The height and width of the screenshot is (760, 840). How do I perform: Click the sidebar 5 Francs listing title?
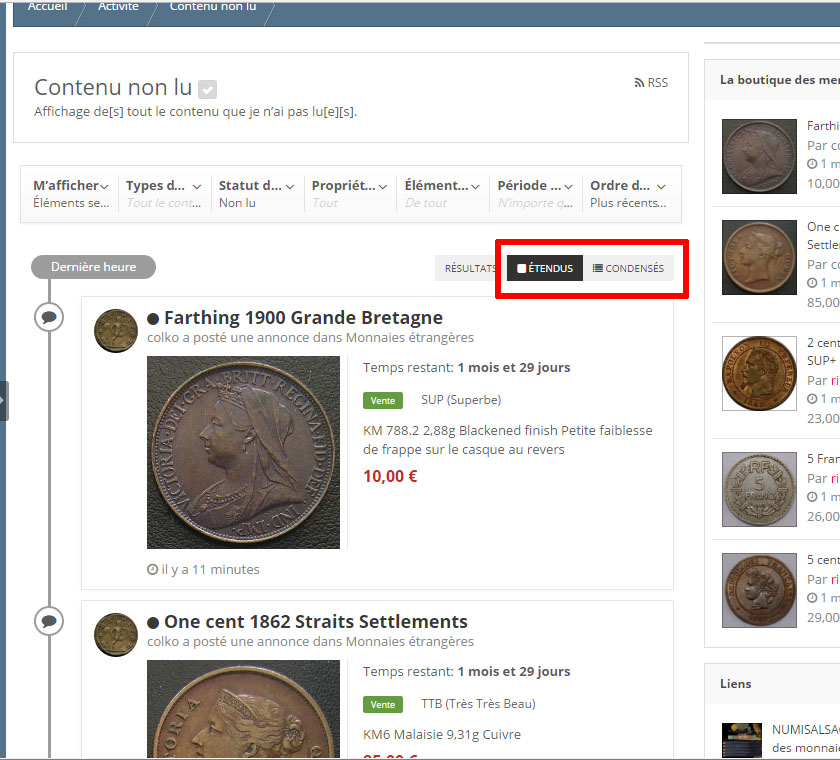[823, 459]
